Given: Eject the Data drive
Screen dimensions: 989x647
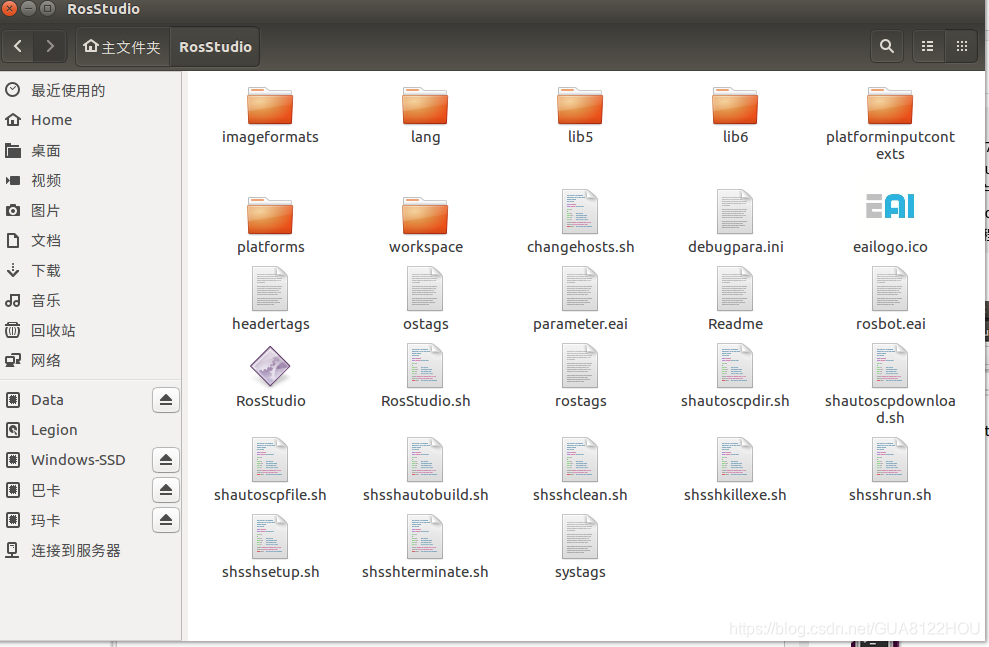Looking at the screenshot, I should [166, 400].
